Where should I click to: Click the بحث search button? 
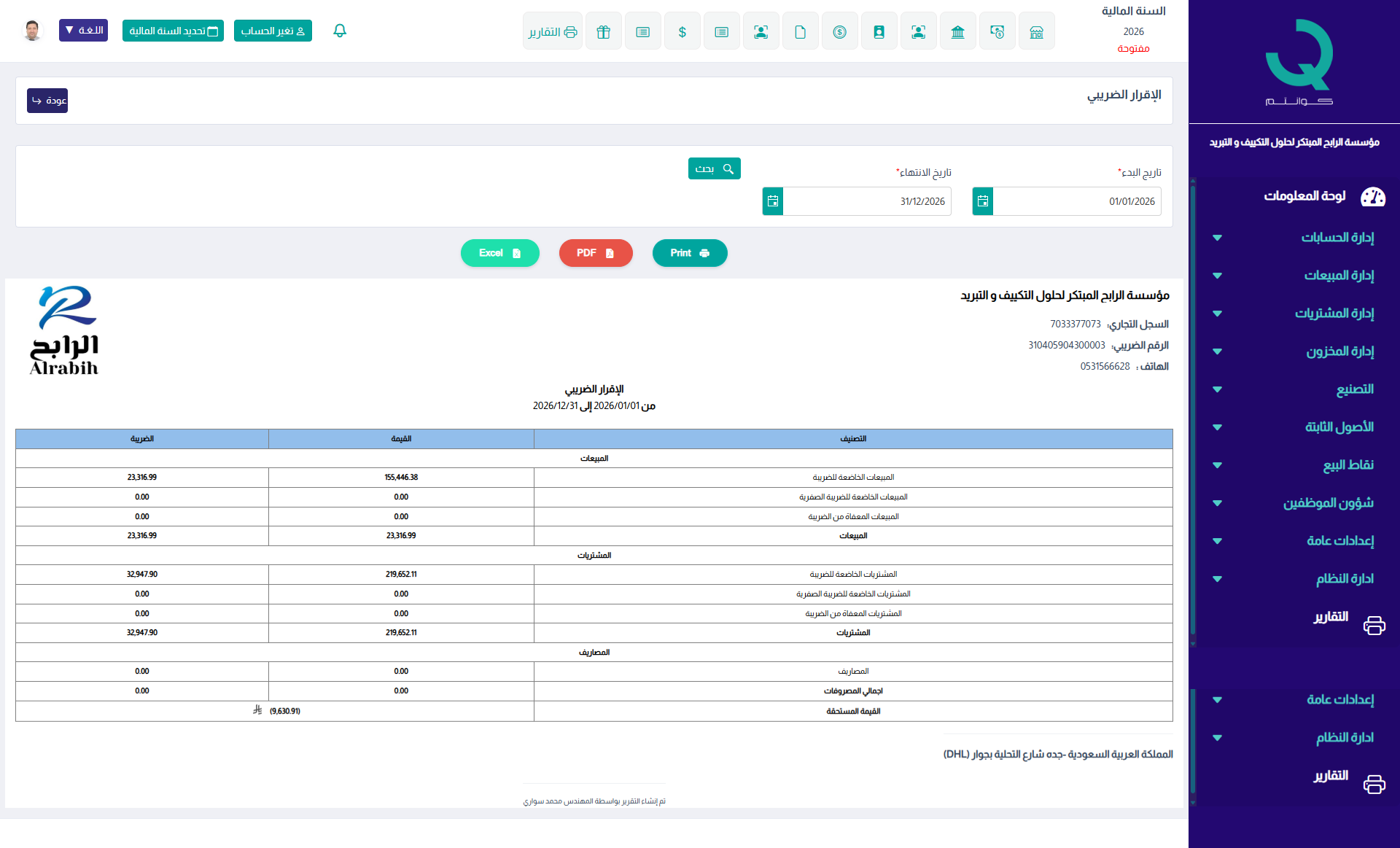(x=714, y=168)
